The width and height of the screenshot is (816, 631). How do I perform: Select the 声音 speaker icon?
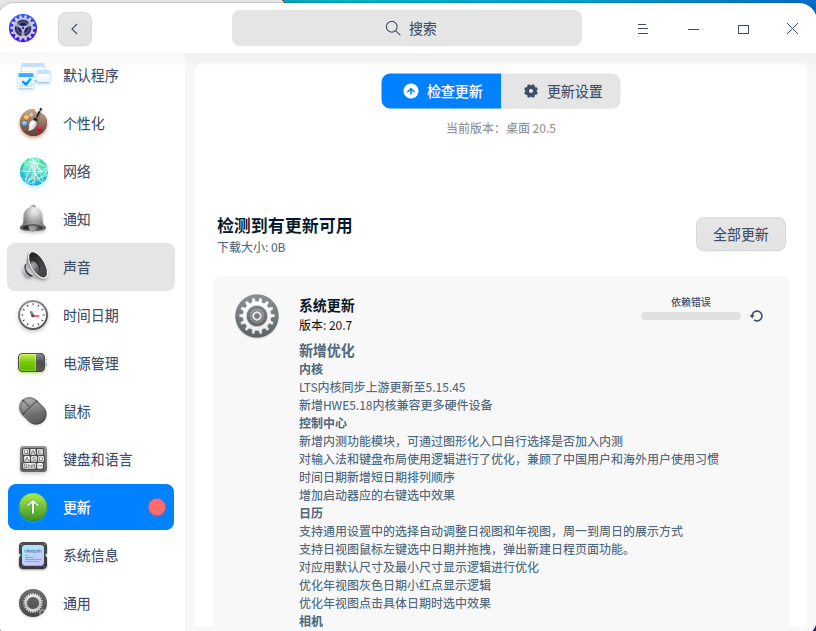click(x=34, y=267)
